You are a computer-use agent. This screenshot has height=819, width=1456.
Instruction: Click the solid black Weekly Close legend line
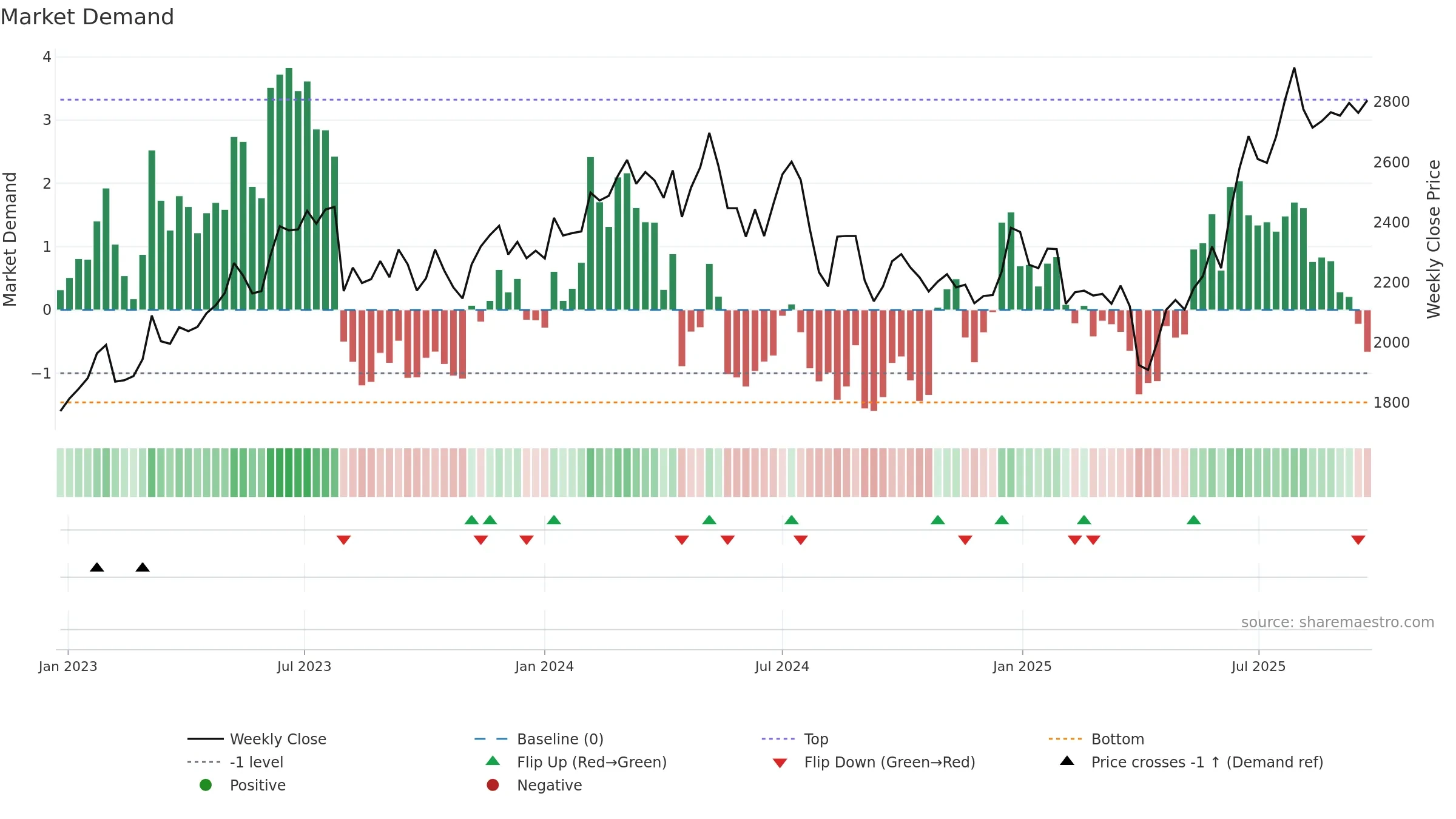pyautogui.click(x=206, y=739)
